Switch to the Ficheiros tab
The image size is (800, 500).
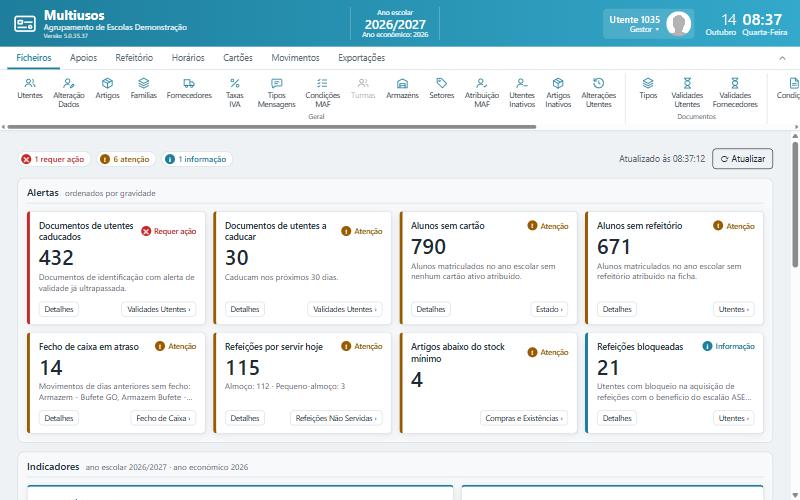point(34,58)
